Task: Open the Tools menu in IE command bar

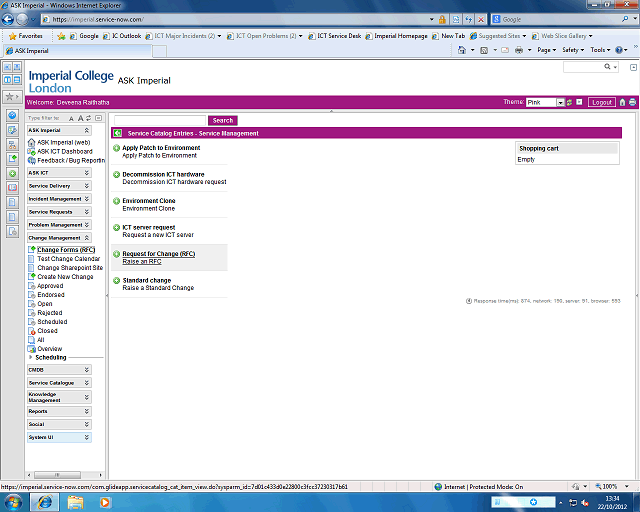Action: coord(599,49)
